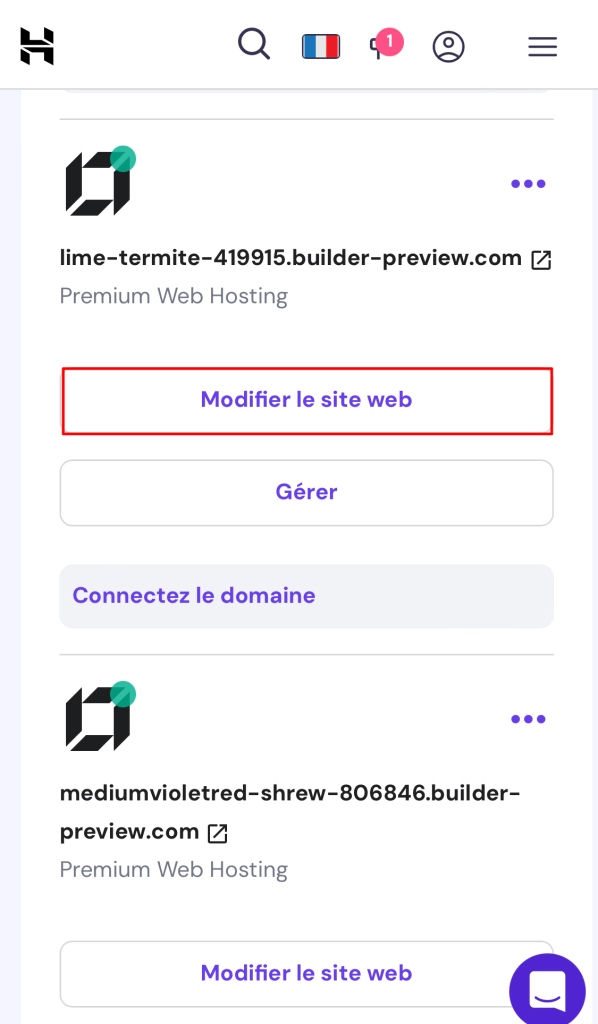
Task: Open the search magnifier icon
Action: pyautogui.click(x=254, y=44)
